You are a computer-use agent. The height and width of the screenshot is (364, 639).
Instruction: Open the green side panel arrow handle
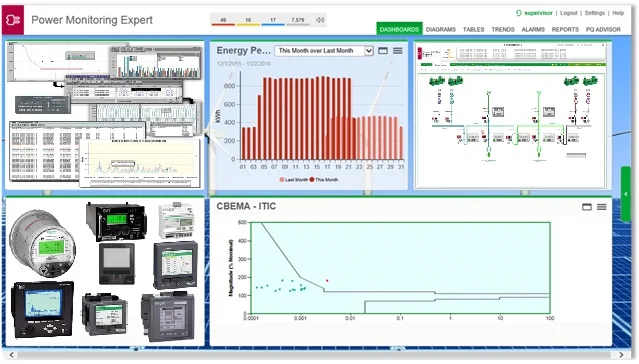pos(626,194)
